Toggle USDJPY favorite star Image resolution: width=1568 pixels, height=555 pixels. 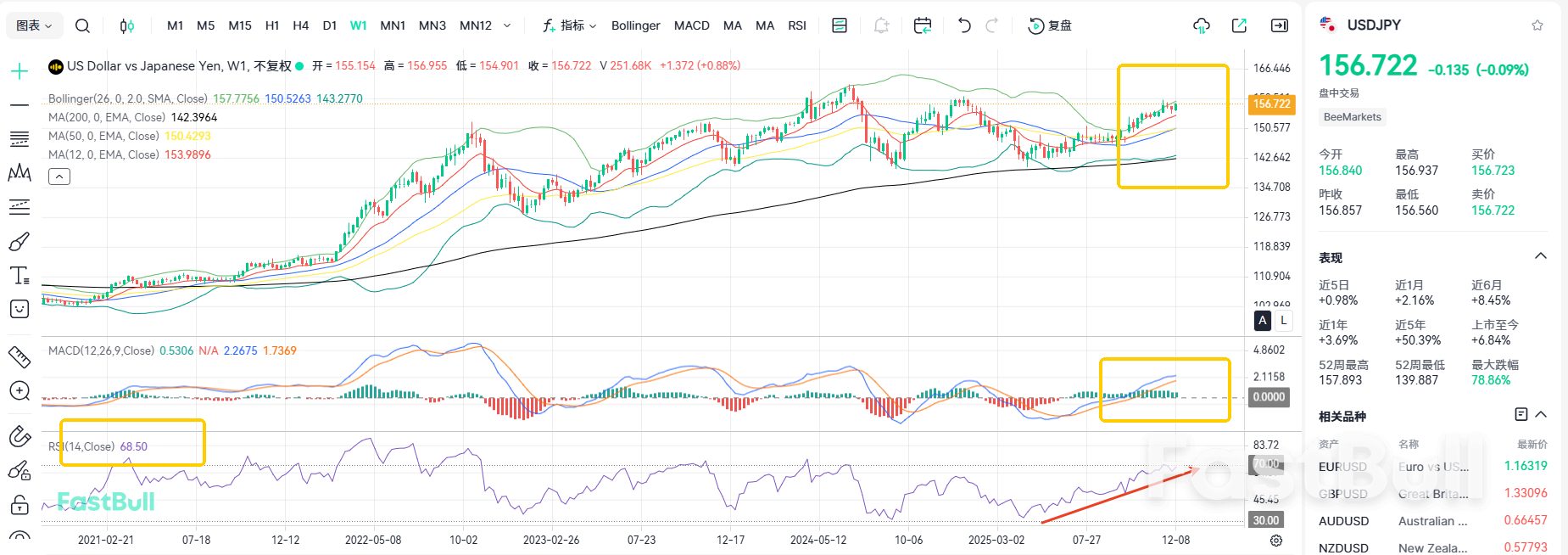pos(1537,25)
